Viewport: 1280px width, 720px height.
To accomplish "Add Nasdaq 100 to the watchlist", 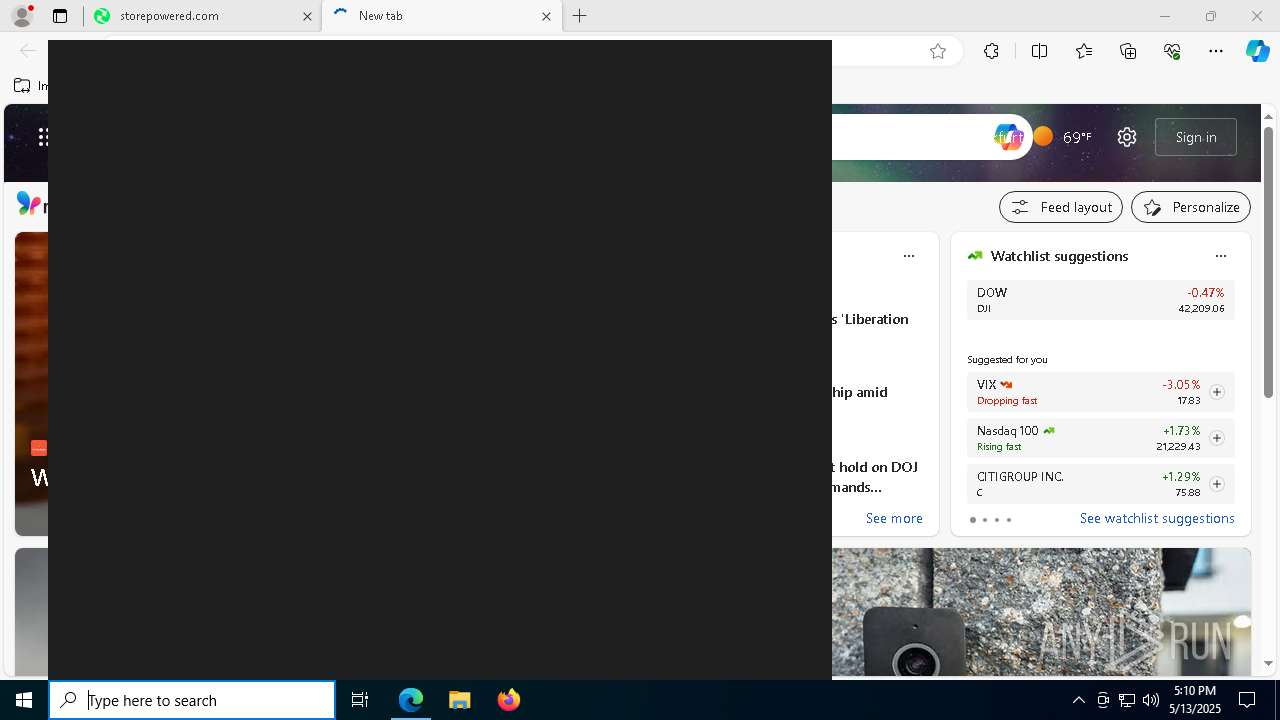I will point(1216,438).
